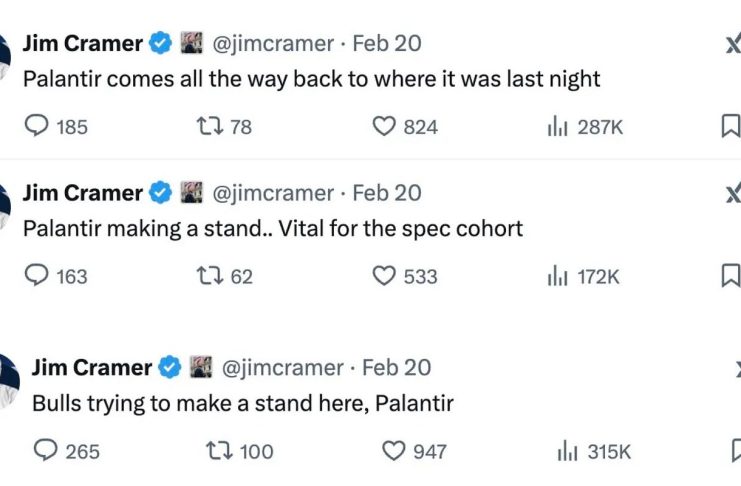This screenshot has height=486, width=741.
Task: Repost the 'comes all the way back' tweet
Action: pos(208,127)
